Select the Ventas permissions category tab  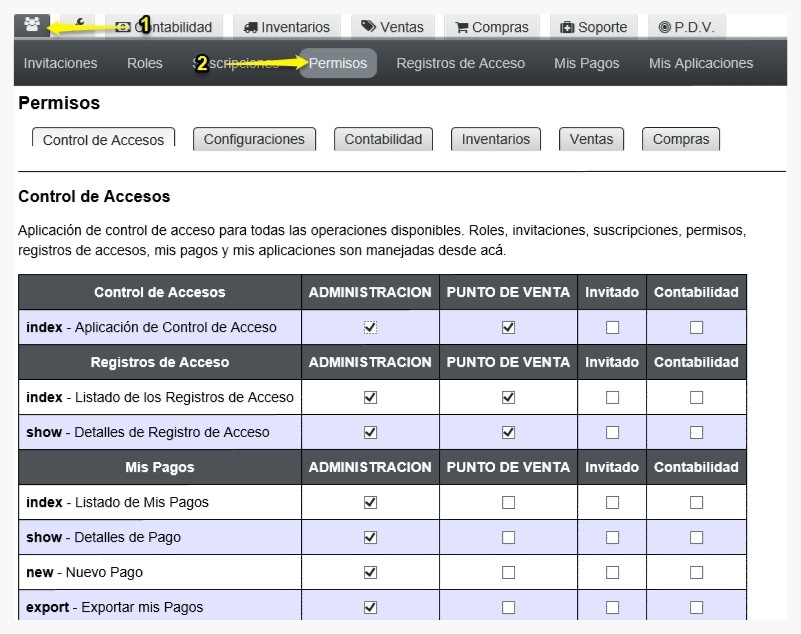coord(591,139)
